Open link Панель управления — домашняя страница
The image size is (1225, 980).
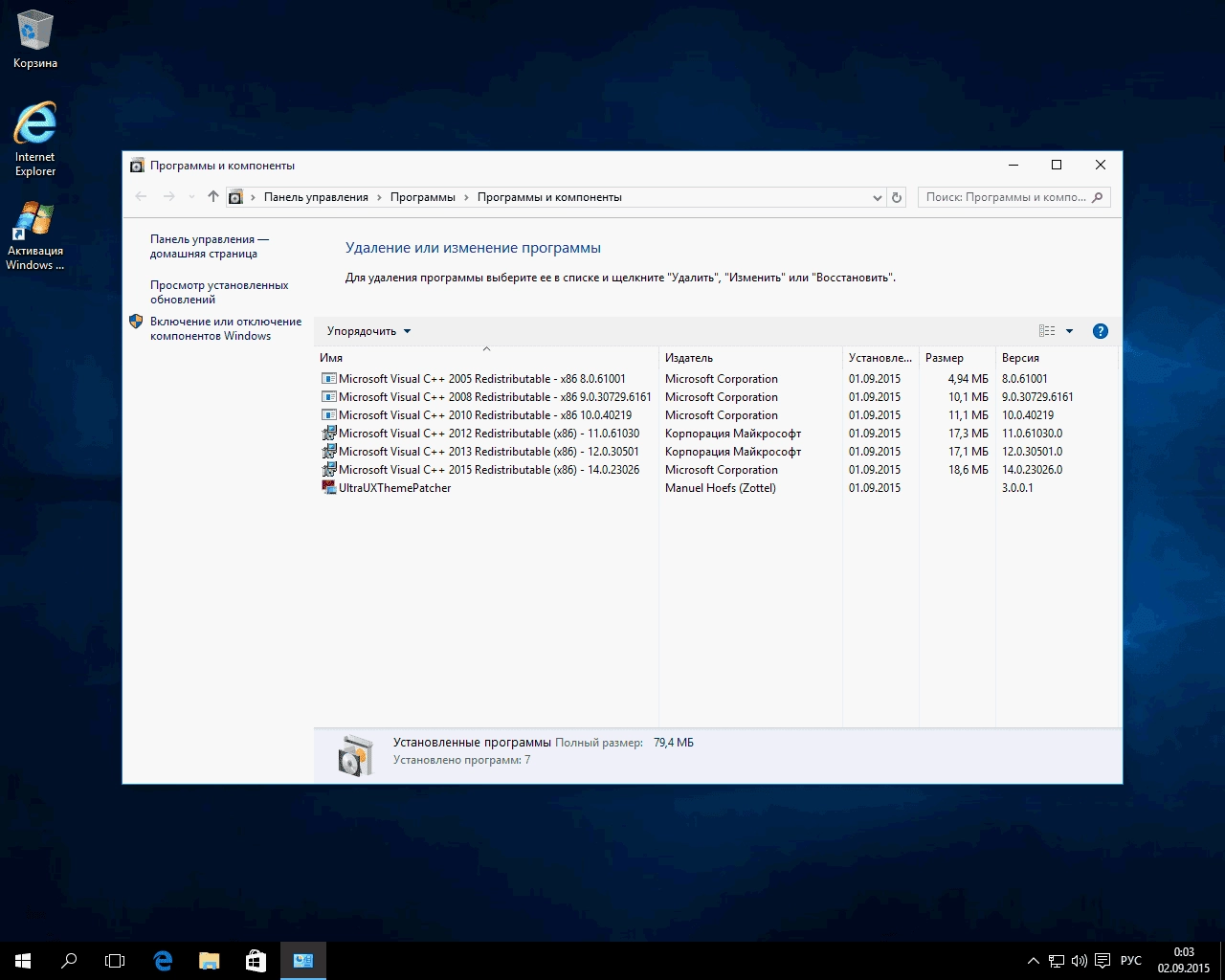pos(210,246)
